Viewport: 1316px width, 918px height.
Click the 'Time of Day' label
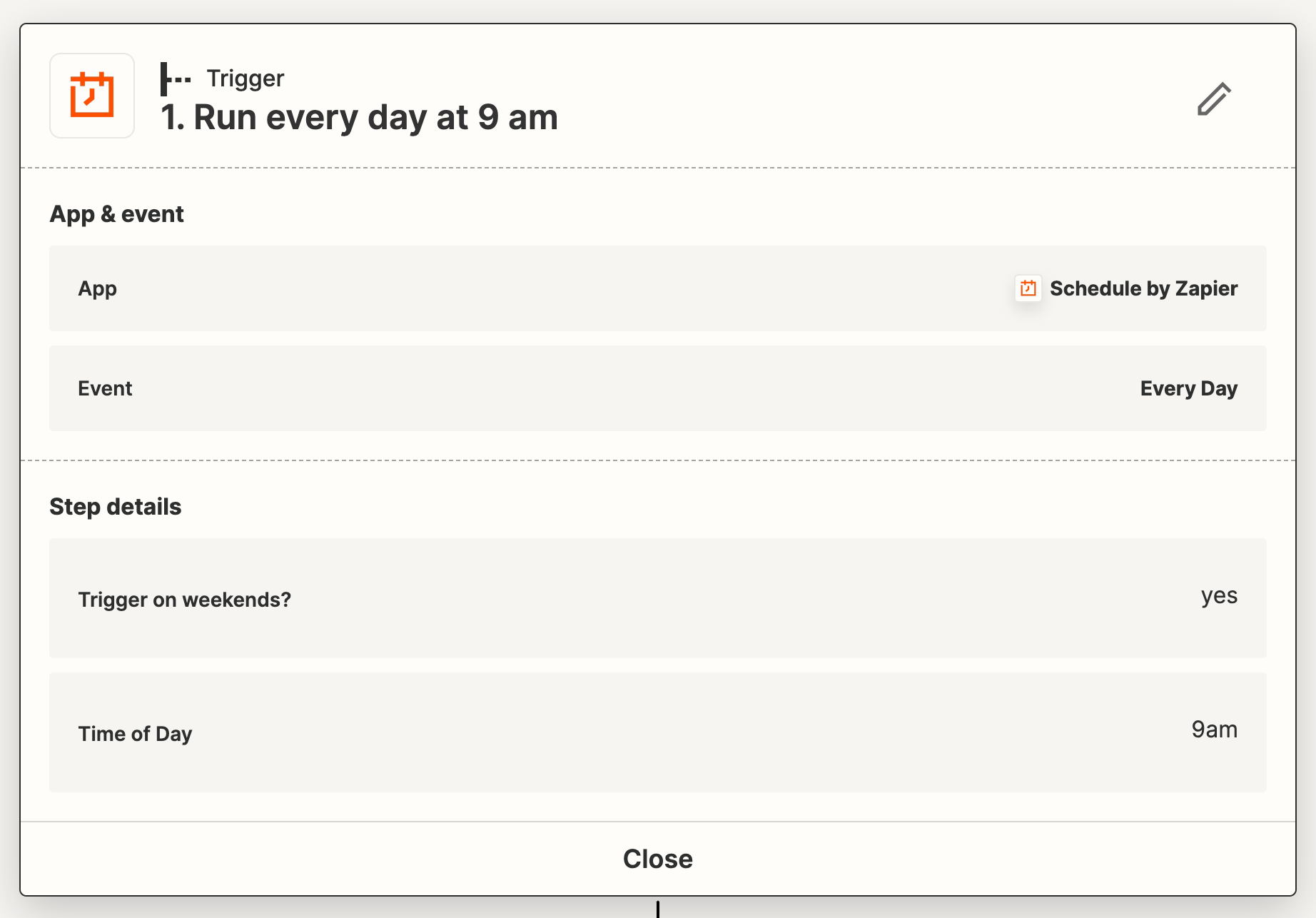[135, 734]
